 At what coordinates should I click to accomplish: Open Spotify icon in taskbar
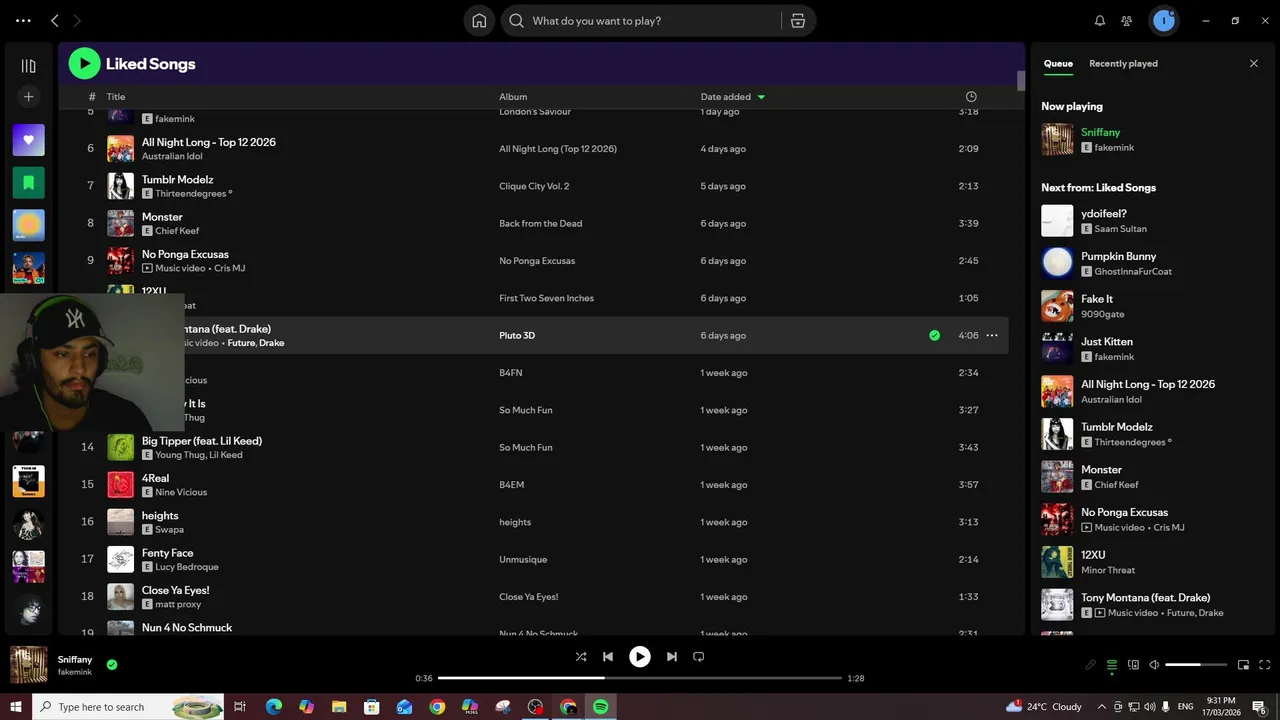[x=601, y=707]
